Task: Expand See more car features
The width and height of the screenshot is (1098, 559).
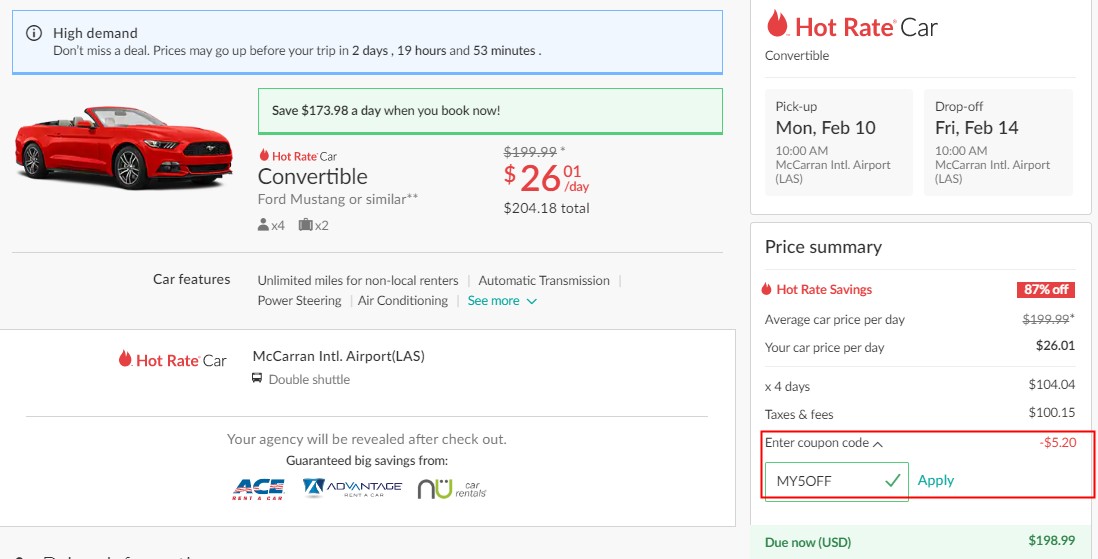Action: pyautogui.click(x=502, y=301)
